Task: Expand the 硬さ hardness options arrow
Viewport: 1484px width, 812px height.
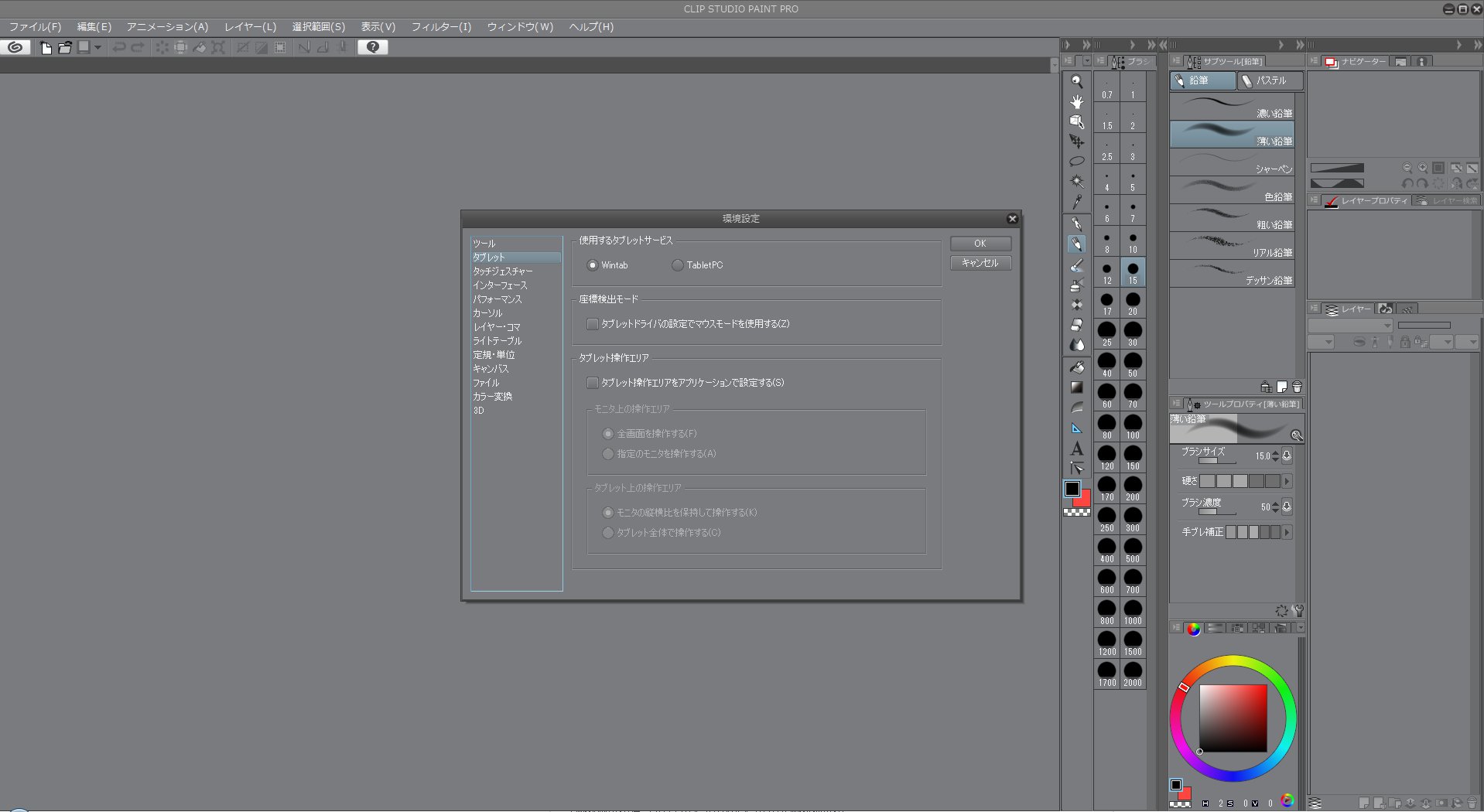Action: tap(1287, 481)
